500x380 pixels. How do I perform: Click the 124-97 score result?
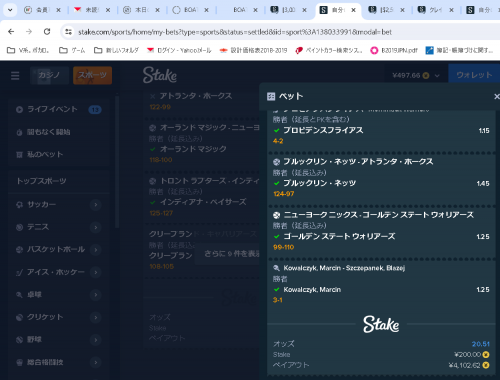coord(284,194)
